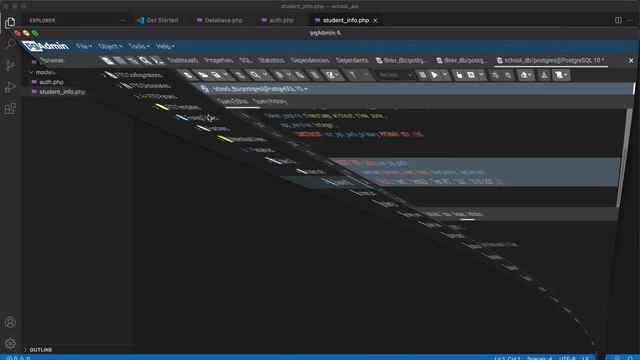Switch to the pgAdmin Properties tab

tap(218, 60)
